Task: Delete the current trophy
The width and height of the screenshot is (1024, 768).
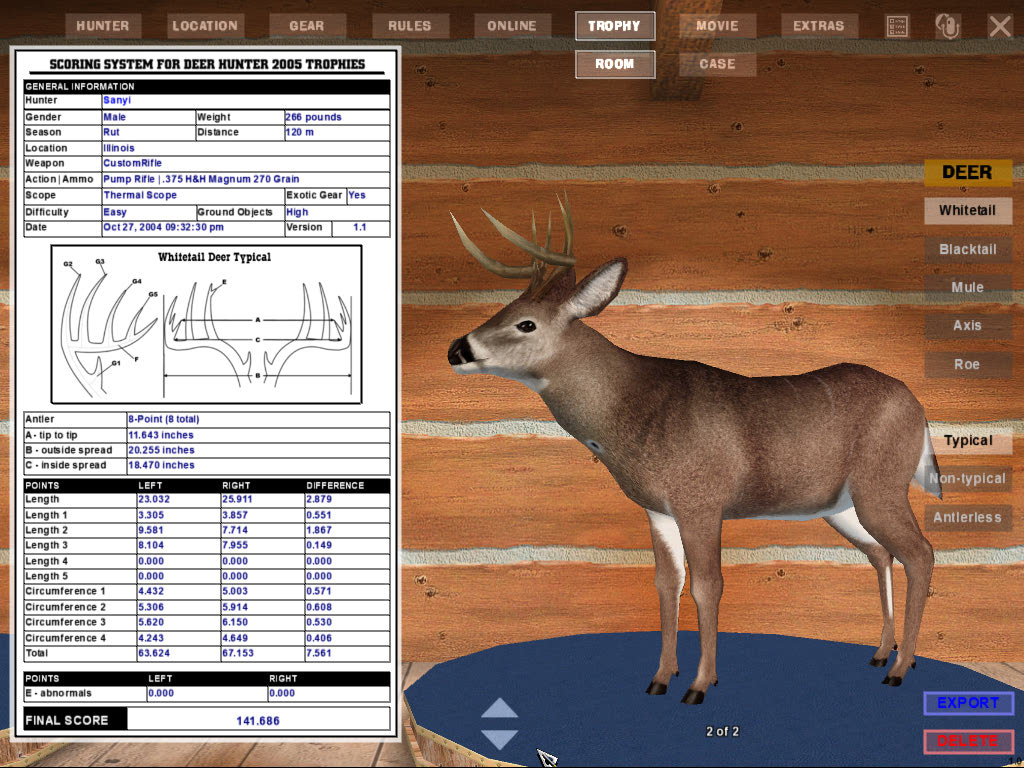Action: click(968, 741)
